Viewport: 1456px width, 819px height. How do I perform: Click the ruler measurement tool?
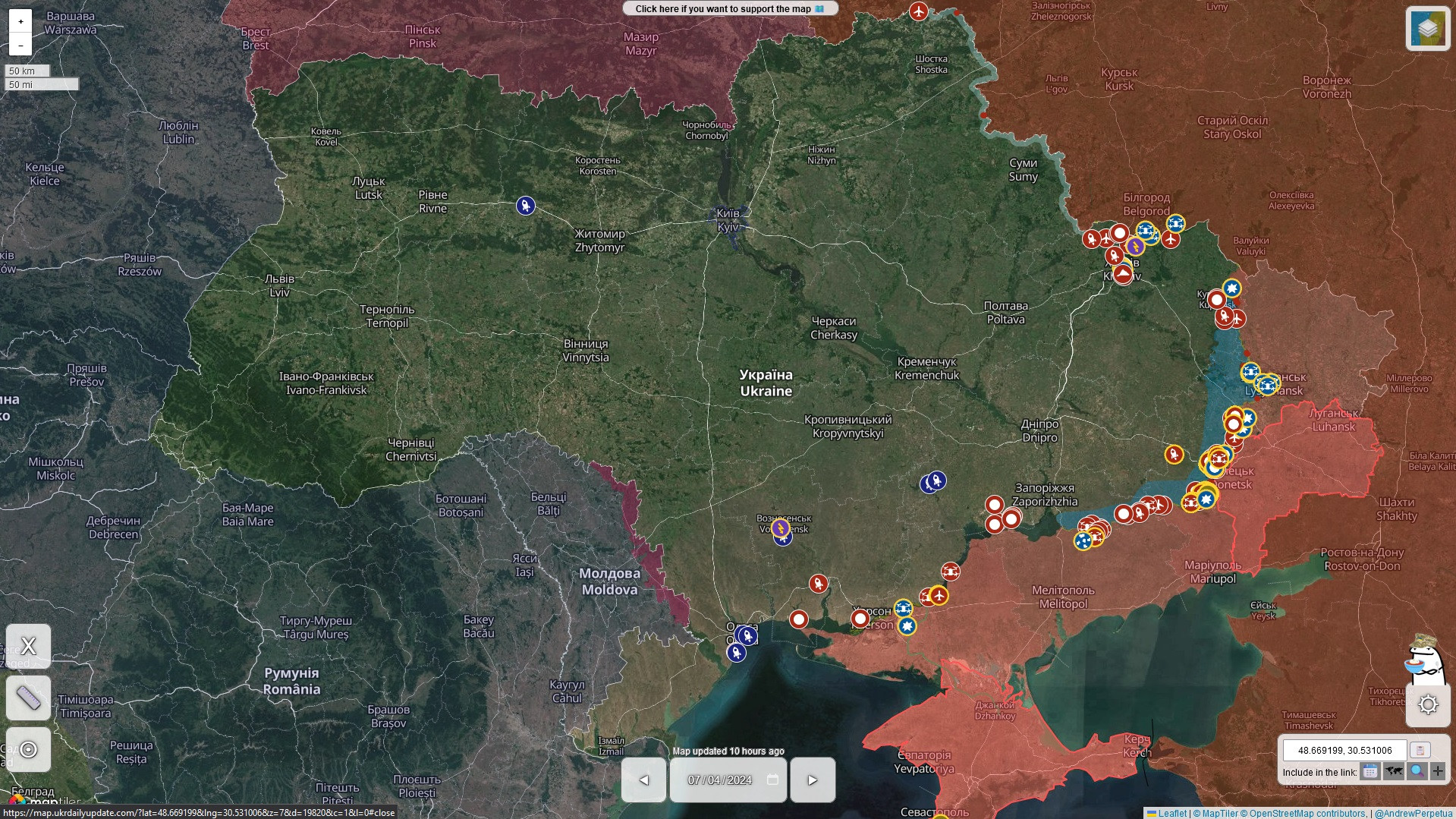coord(28,698)
